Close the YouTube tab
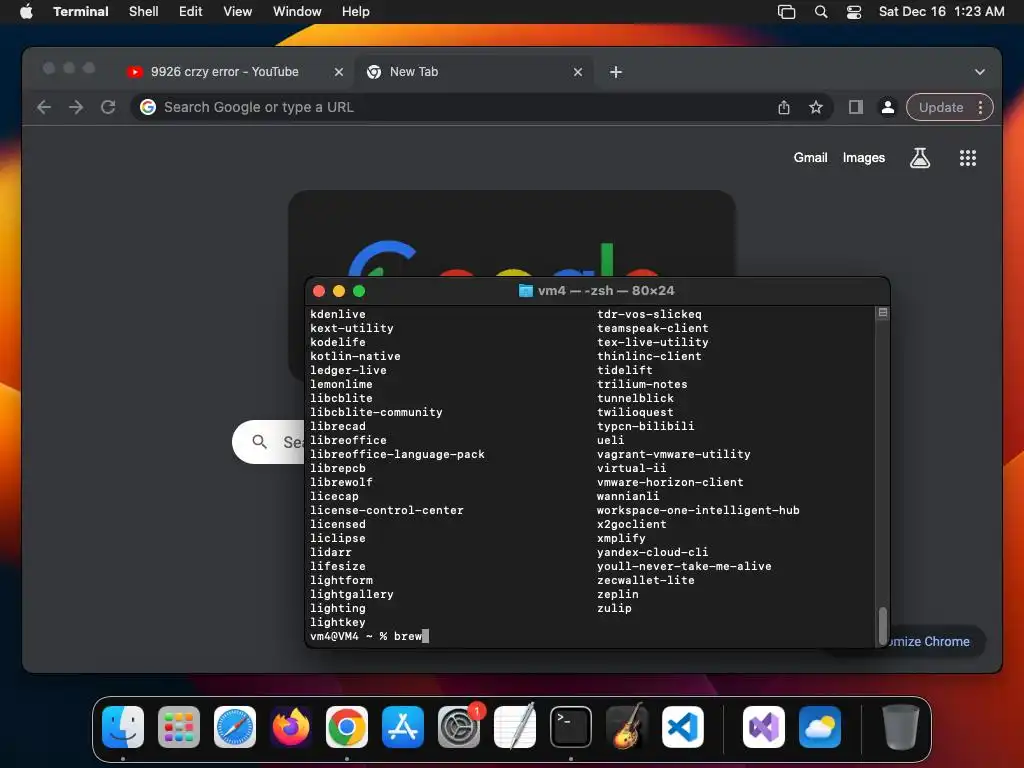1024x768 pixels. (339, 72)
